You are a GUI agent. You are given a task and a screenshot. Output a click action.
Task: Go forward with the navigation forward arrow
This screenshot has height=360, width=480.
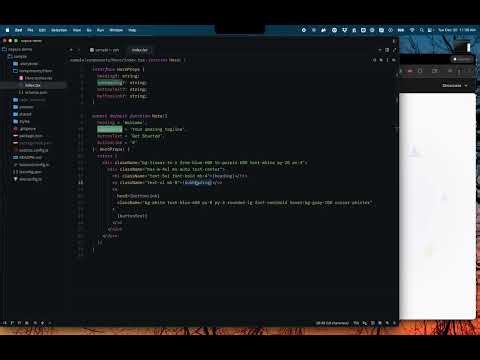pos(79,50)
